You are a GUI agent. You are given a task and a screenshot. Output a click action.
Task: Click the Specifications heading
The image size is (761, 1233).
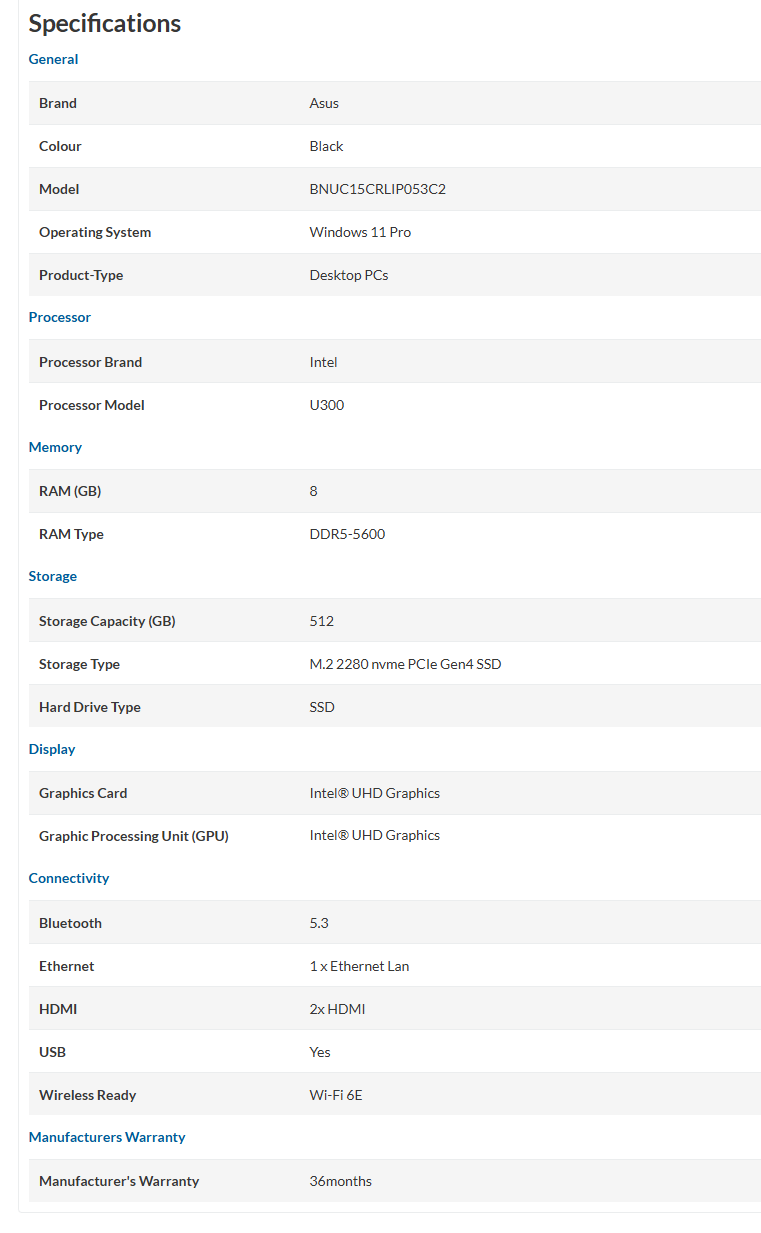tap(105, 23)
